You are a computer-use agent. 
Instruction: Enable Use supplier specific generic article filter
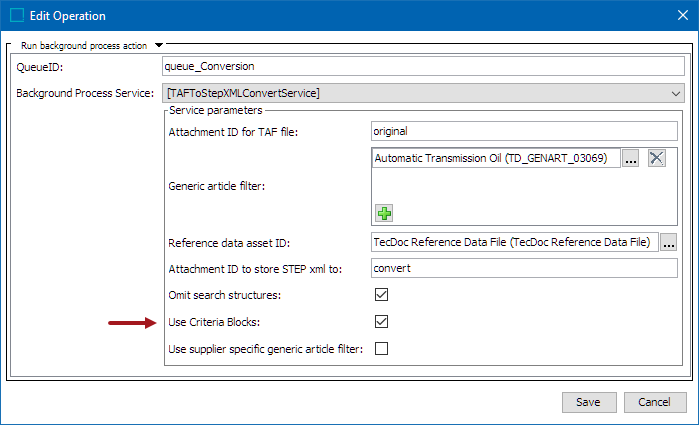pyautogui.click(x=381, y=348)
